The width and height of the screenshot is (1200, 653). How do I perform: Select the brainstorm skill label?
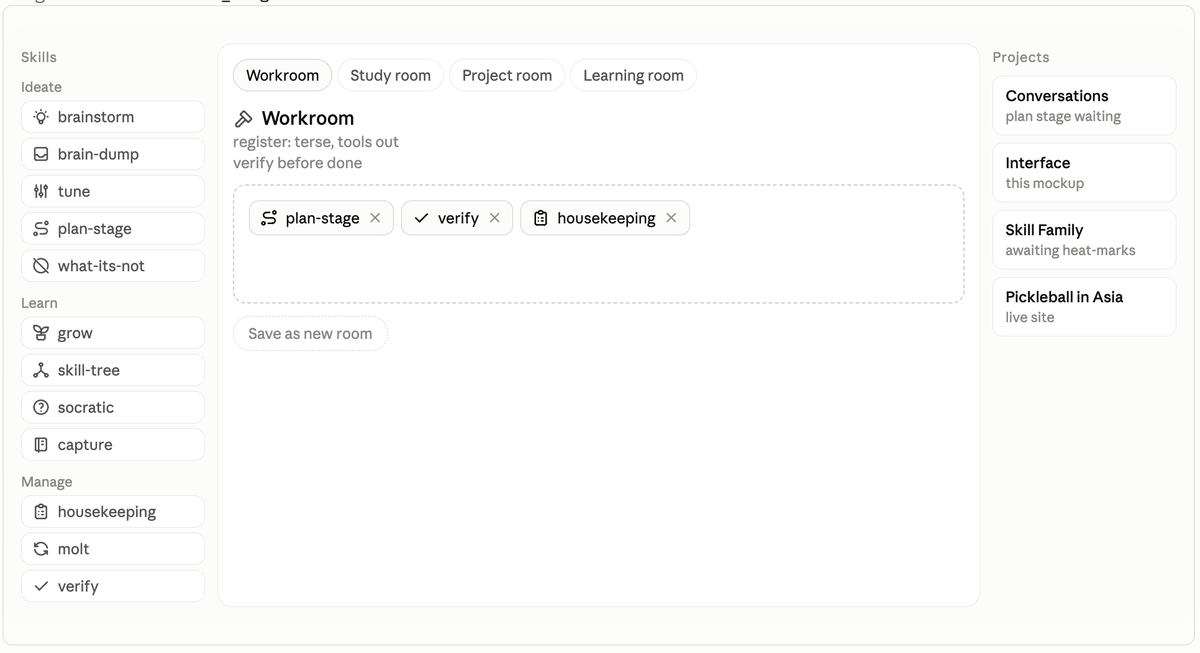(x=96, y=117)
